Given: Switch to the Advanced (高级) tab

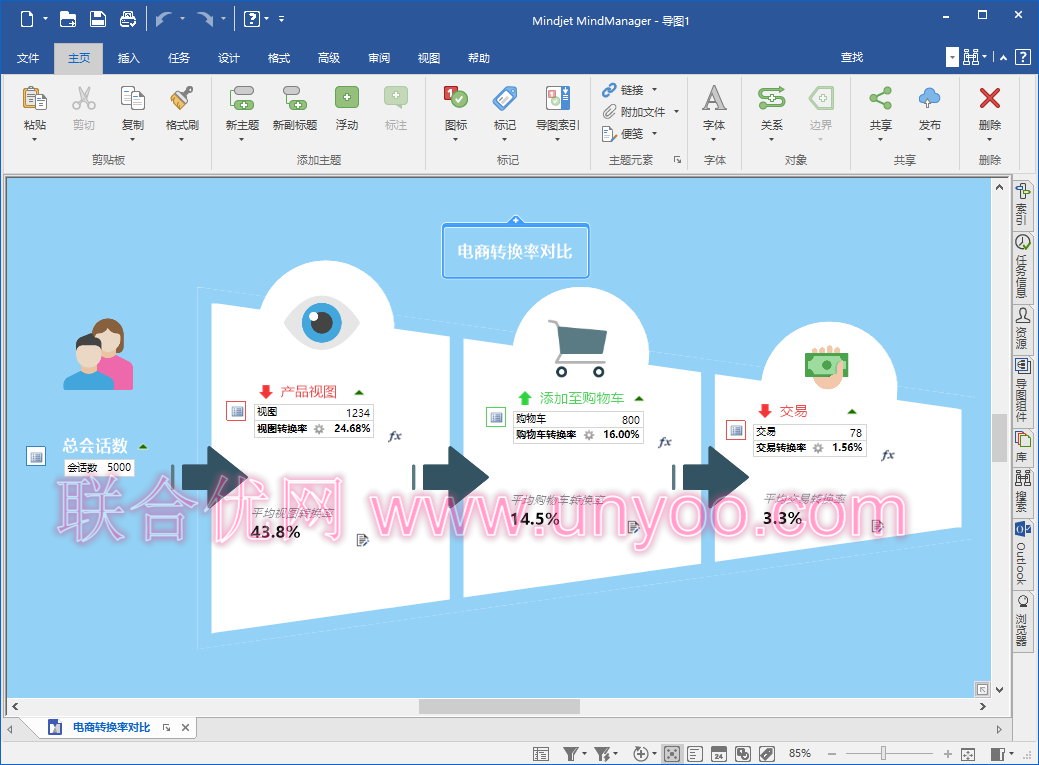Looking at the screenshot, I should 329,58.
